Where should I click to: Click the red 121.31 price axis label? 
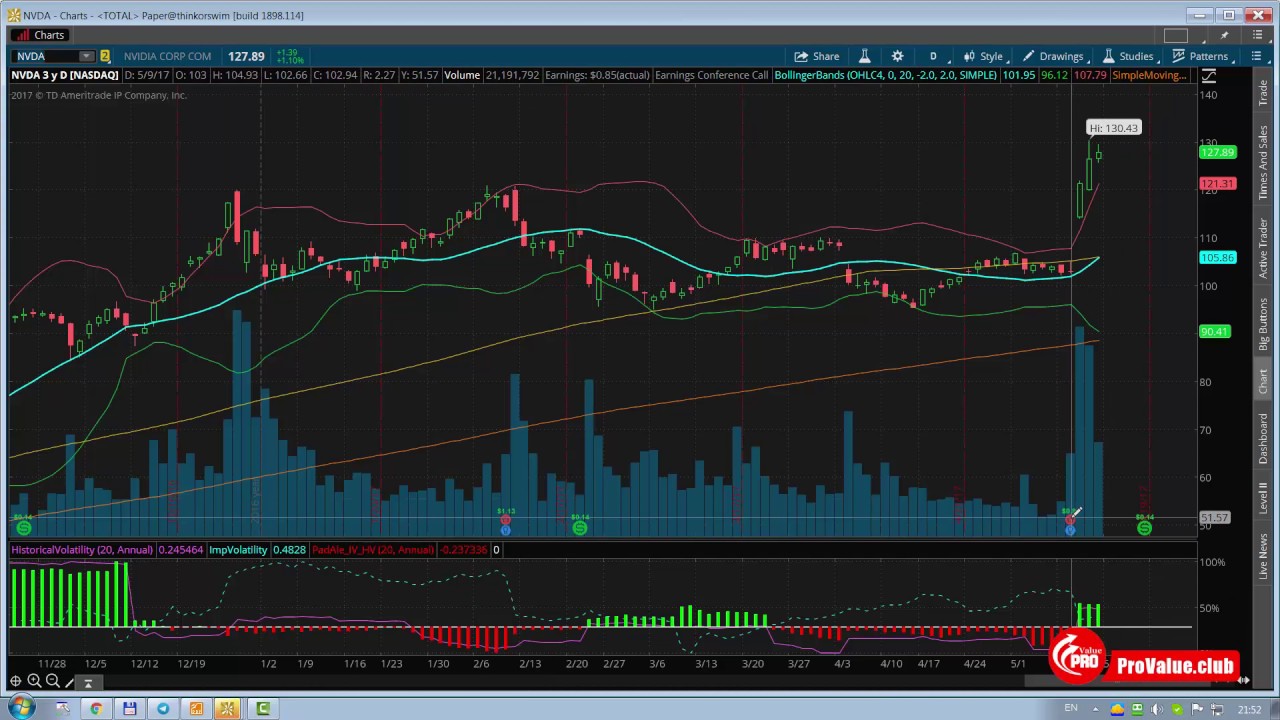click(x=1218, y=184)
